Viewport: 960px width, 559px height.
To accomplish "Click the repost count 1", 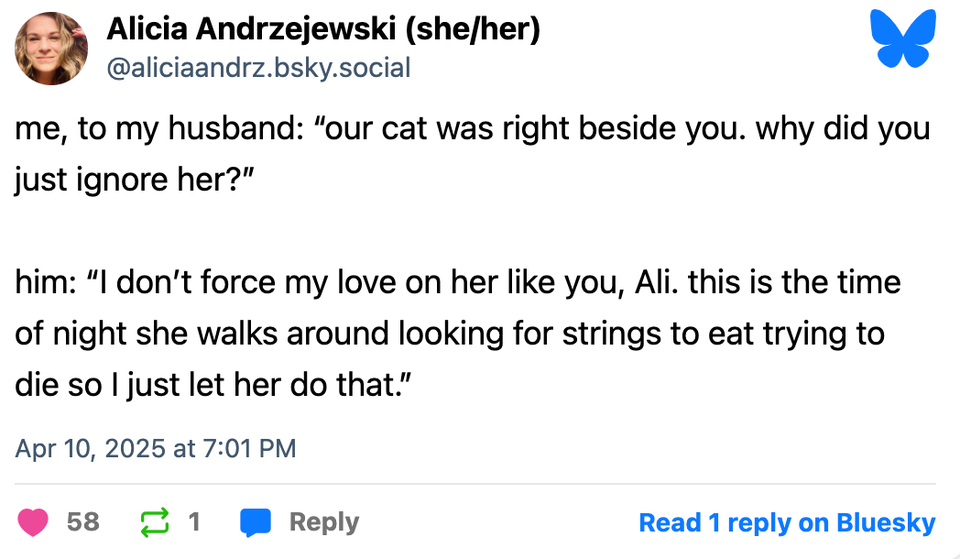I will pos(194,522).
